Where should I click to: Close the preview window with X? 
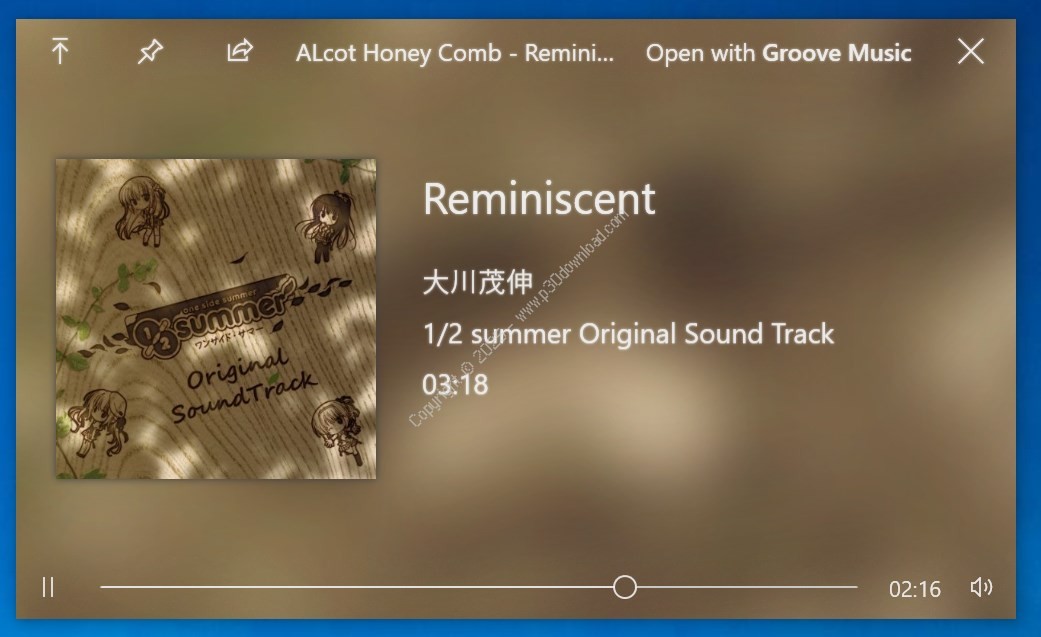[x=971, y=51]
